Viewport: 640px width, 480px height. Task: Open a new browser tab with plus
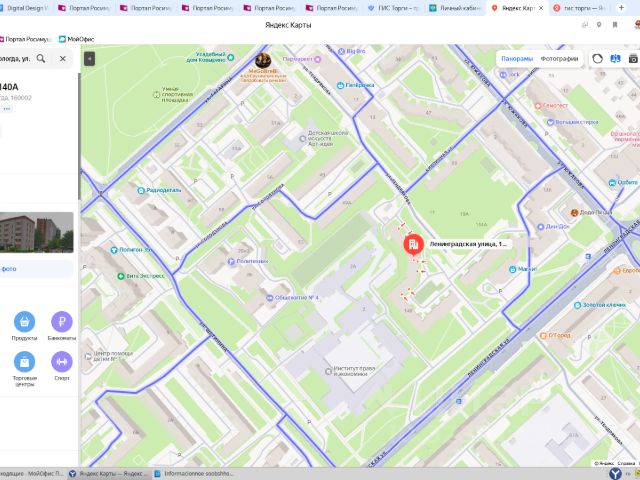click(x=621, y=8)
